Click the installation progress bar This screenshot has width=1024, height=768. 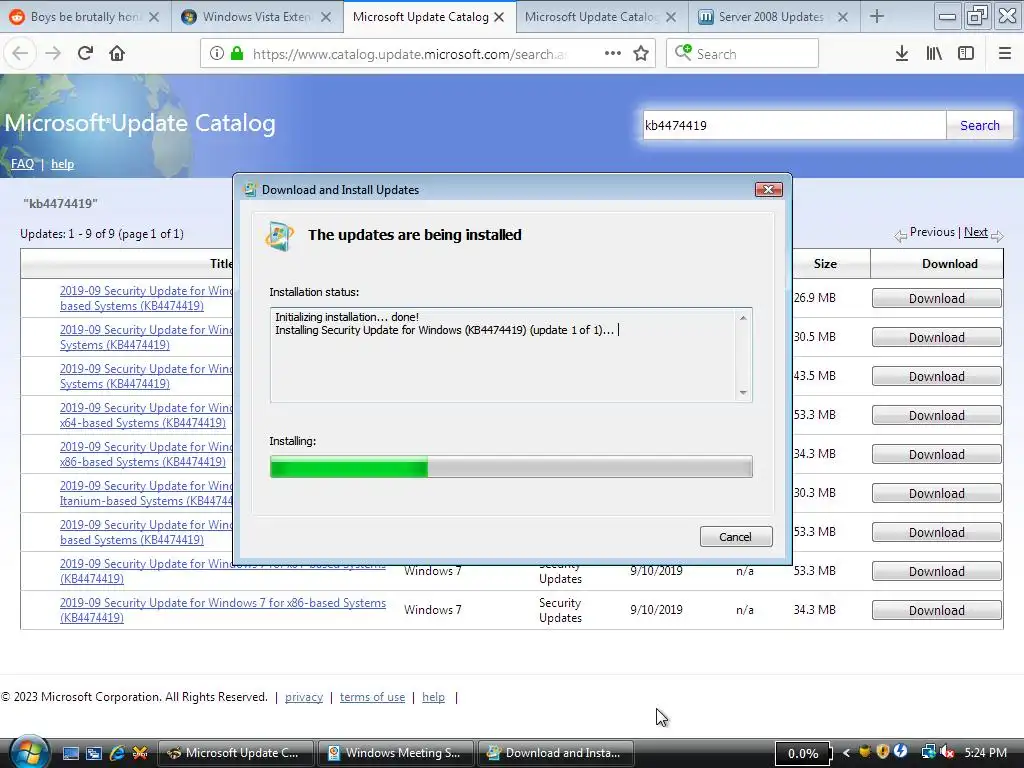tap(511, 467)
